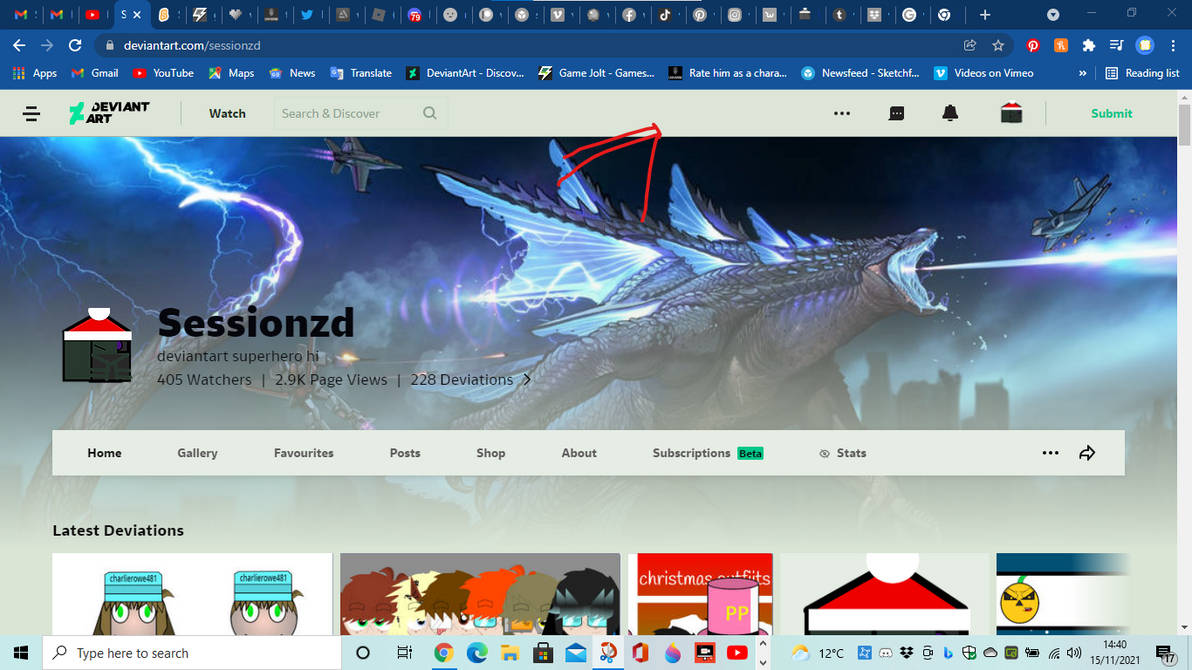This screenshot has width=1192, height=670.
Task: Click the profile share arrow icon
Action: tap(1087, 453)
